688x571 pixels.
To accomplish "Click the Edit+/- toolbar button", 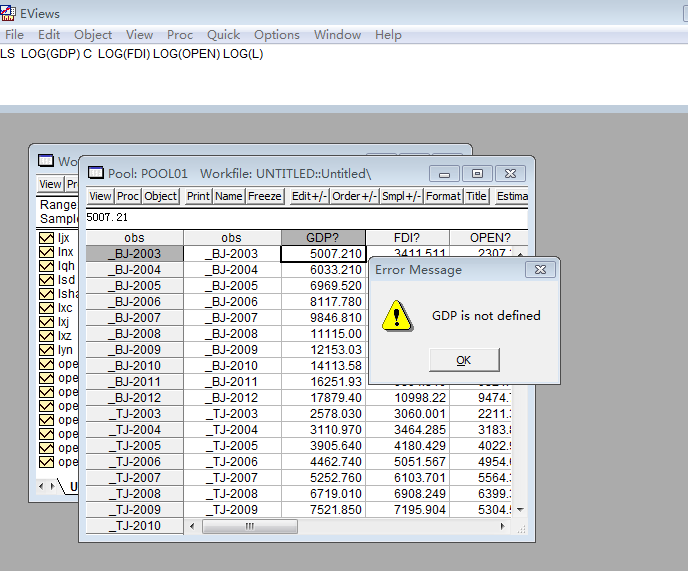I will point(308,197).
